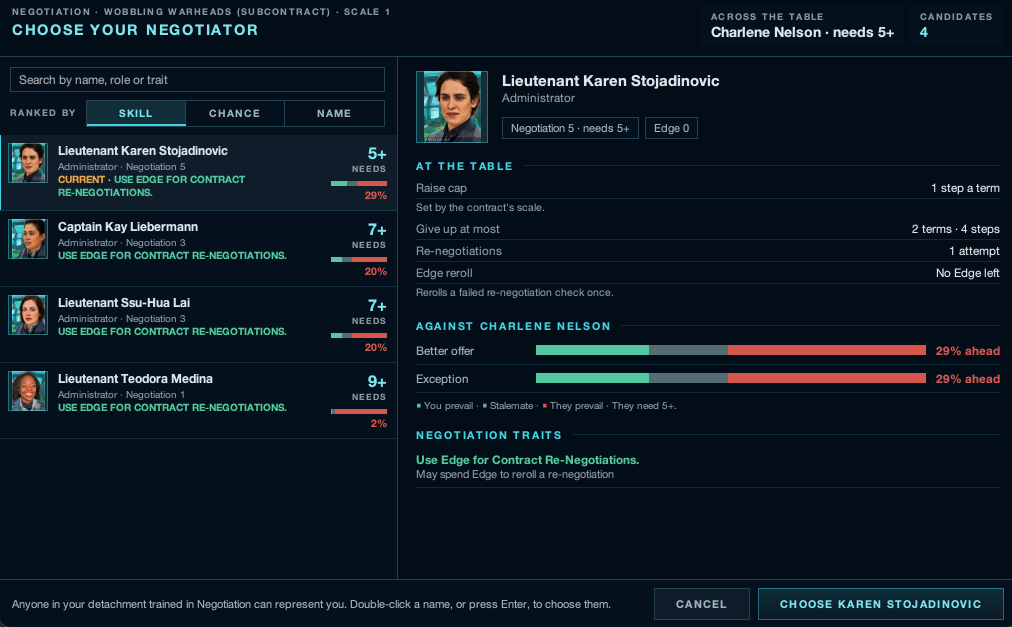The image size is (1012, 627).
Task: Click the 'Edge 0' badge
Action: [671, 128]
